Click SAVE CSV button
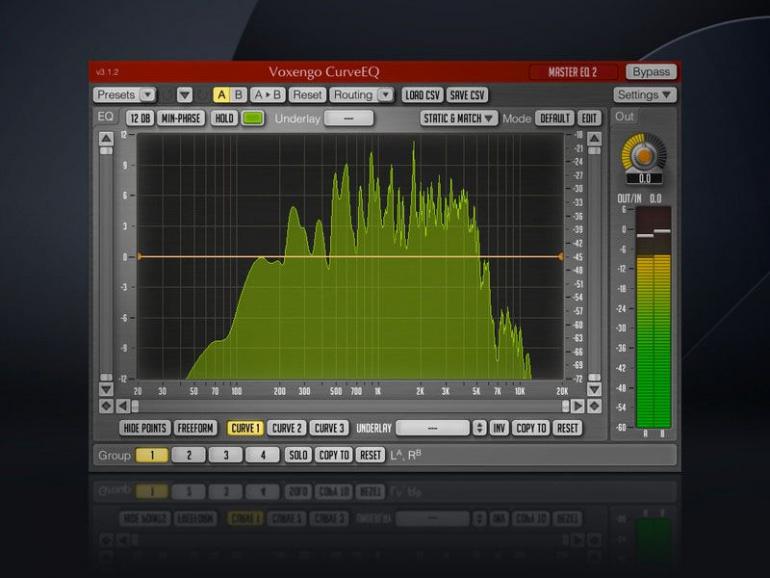 467,95
